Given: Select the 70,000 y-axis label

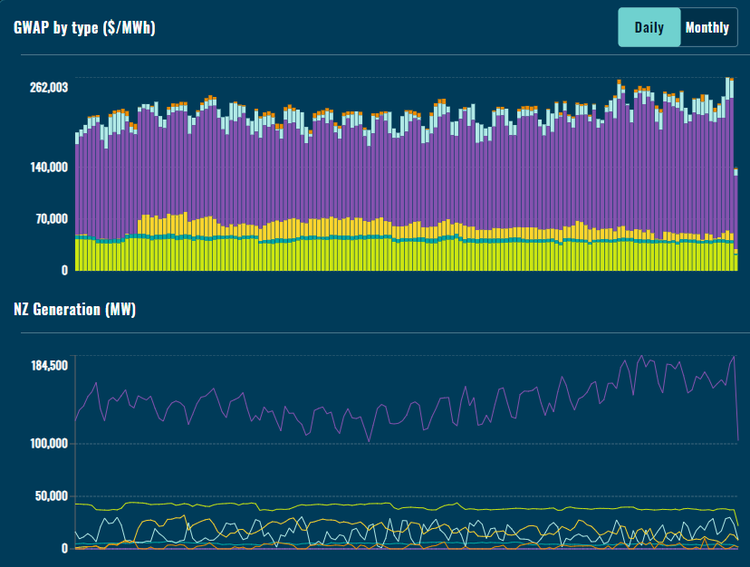Looking at the screenshot, I should point(51,219).
